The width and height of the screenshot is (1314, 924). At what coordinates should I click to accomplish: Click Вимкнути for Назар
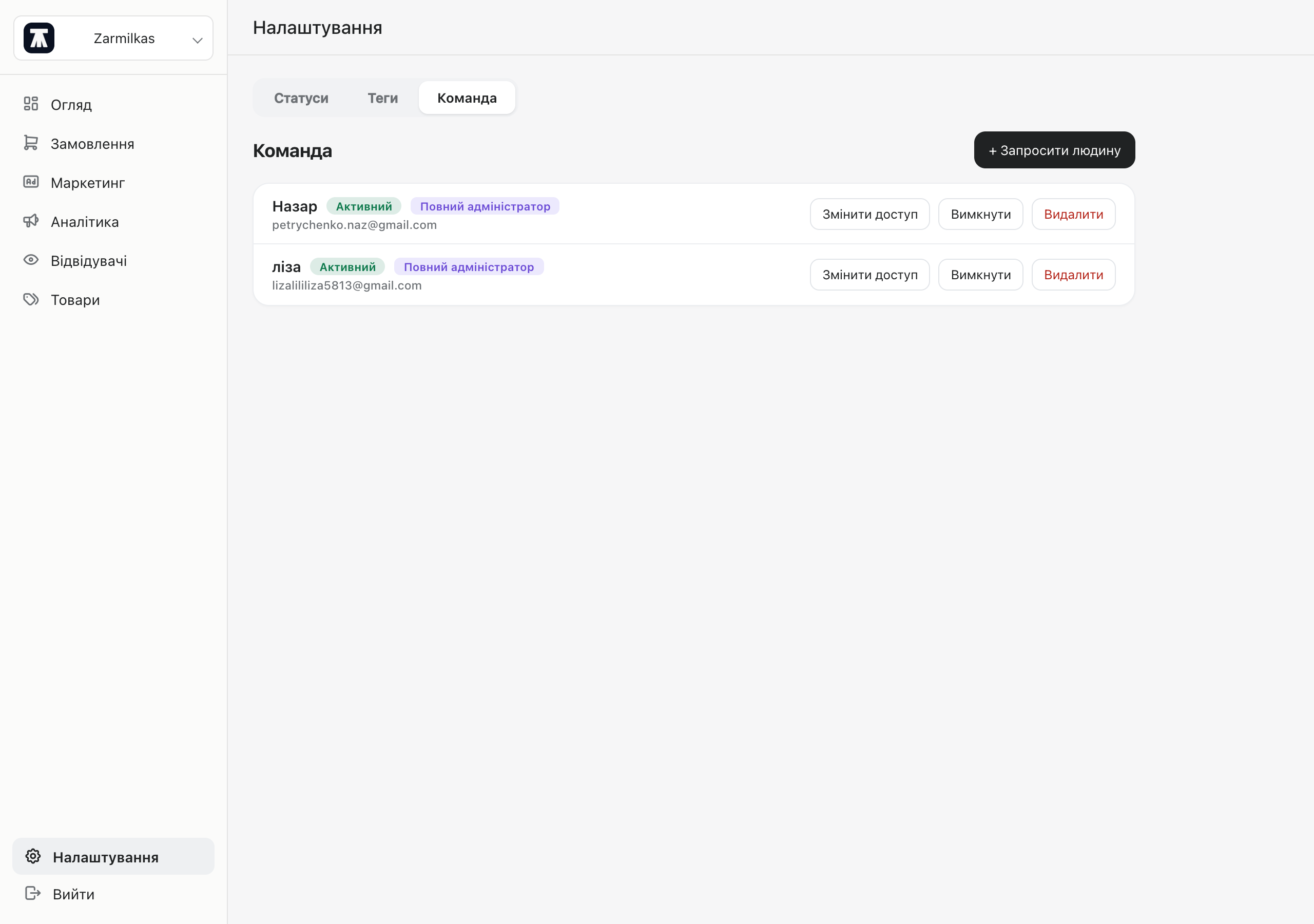click(980, 214)
